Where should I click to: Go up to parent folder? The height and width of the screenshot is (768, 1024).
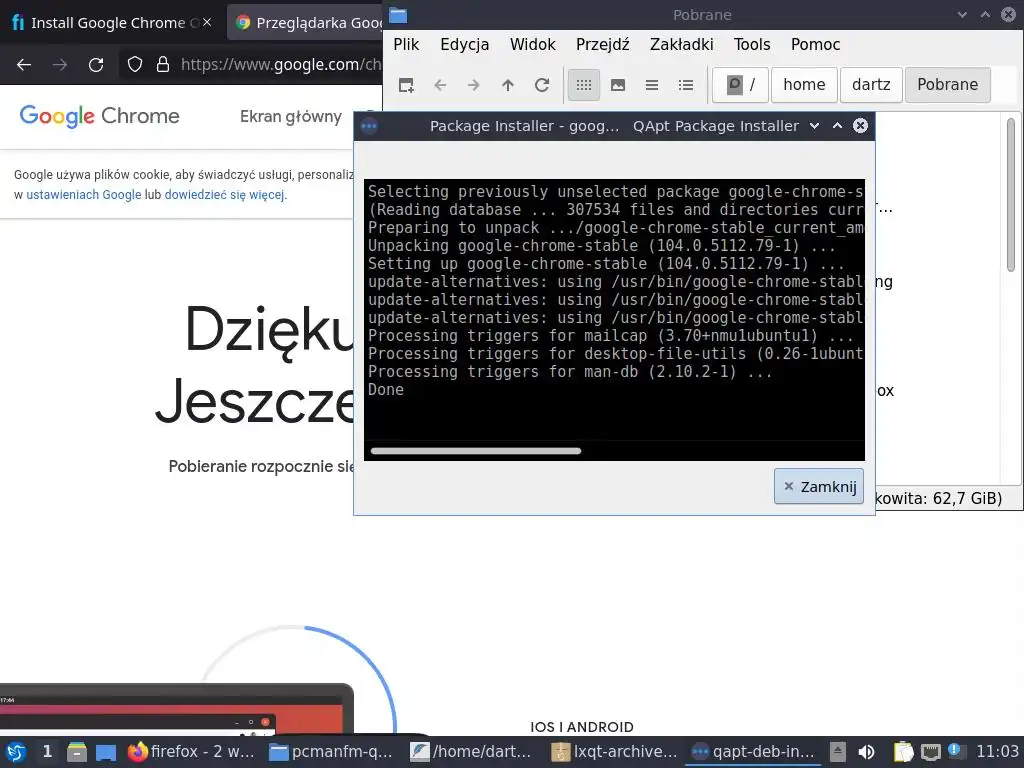click(x=507, y=85)
